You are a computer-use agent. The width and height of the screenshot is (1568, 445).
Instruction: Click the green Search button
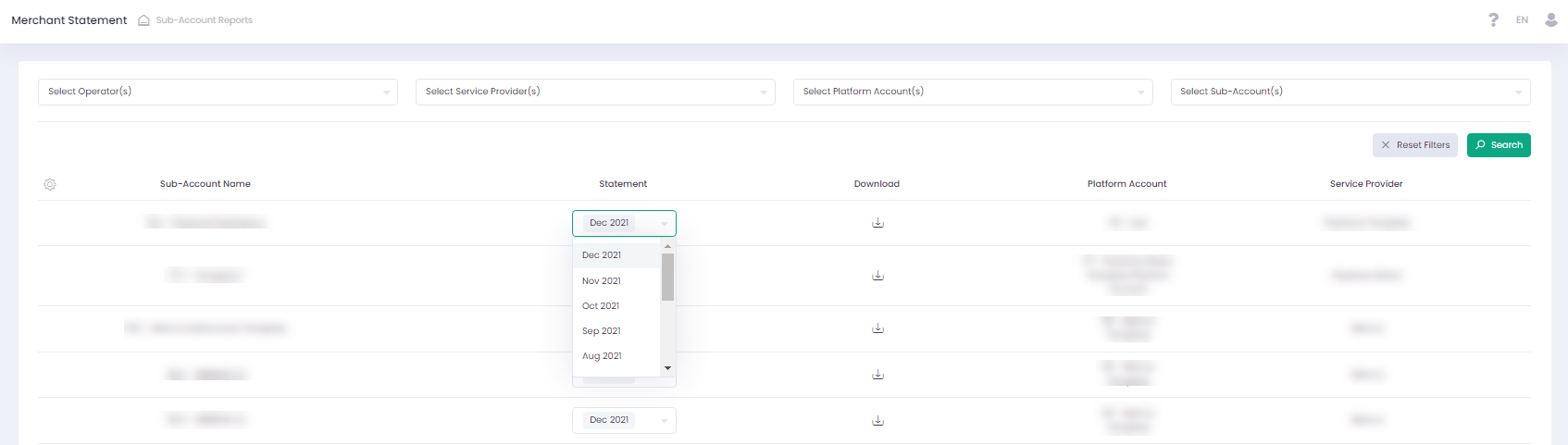[1499, 145]
